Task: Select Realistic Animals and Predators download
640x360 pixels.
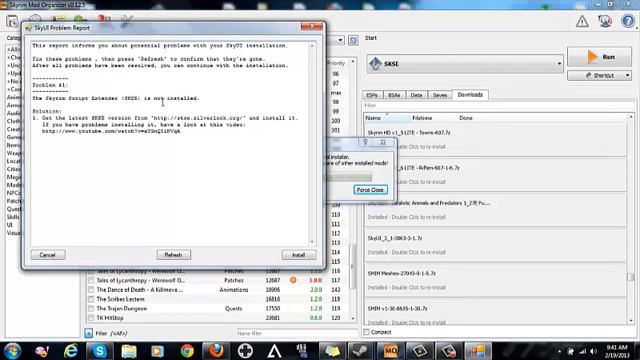Action: (495, 210)
